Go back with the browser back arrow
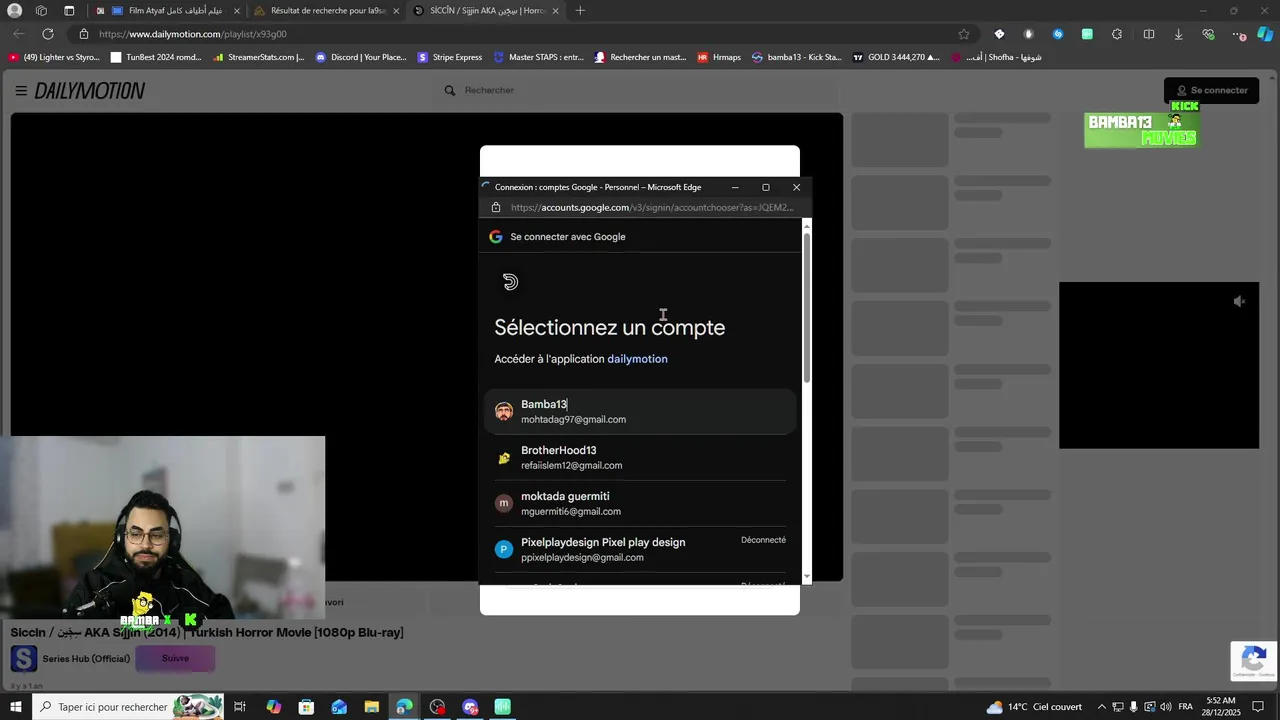The height and width of the screenshot is (720, 1280). click(x=18, y=34)
